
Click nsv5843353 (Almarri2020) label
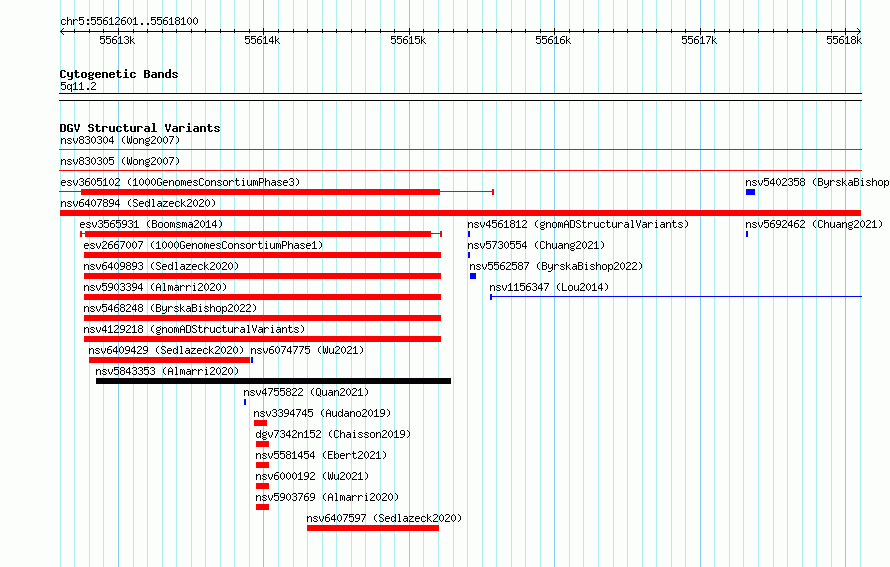click(x=167, y=371)
